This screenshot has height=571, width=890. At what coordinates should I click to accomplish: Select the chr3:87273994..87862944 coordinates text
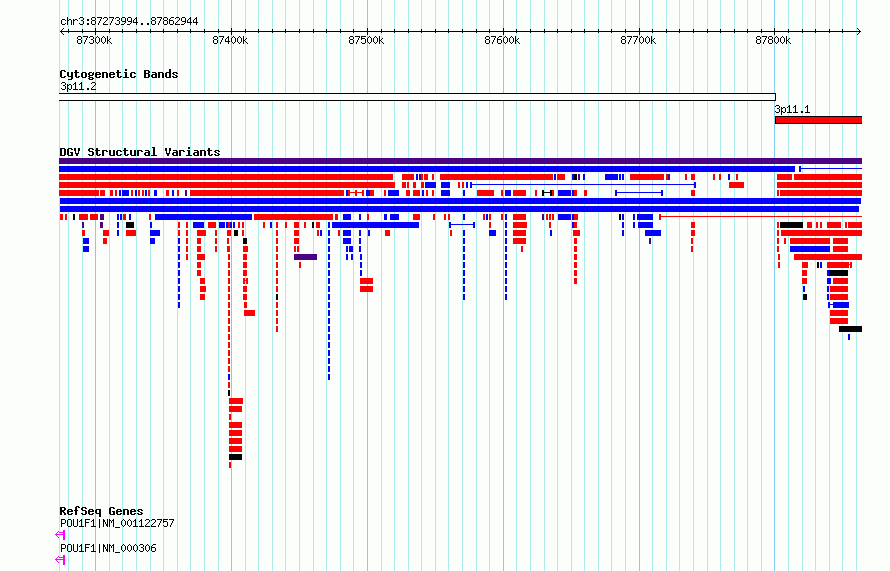pos(129,22)
